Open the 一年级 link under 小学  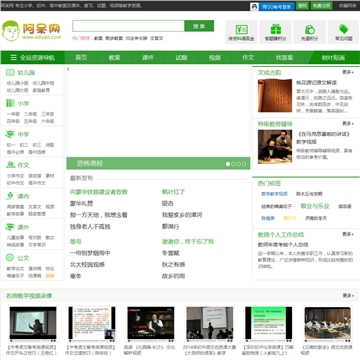click(13, 114)
